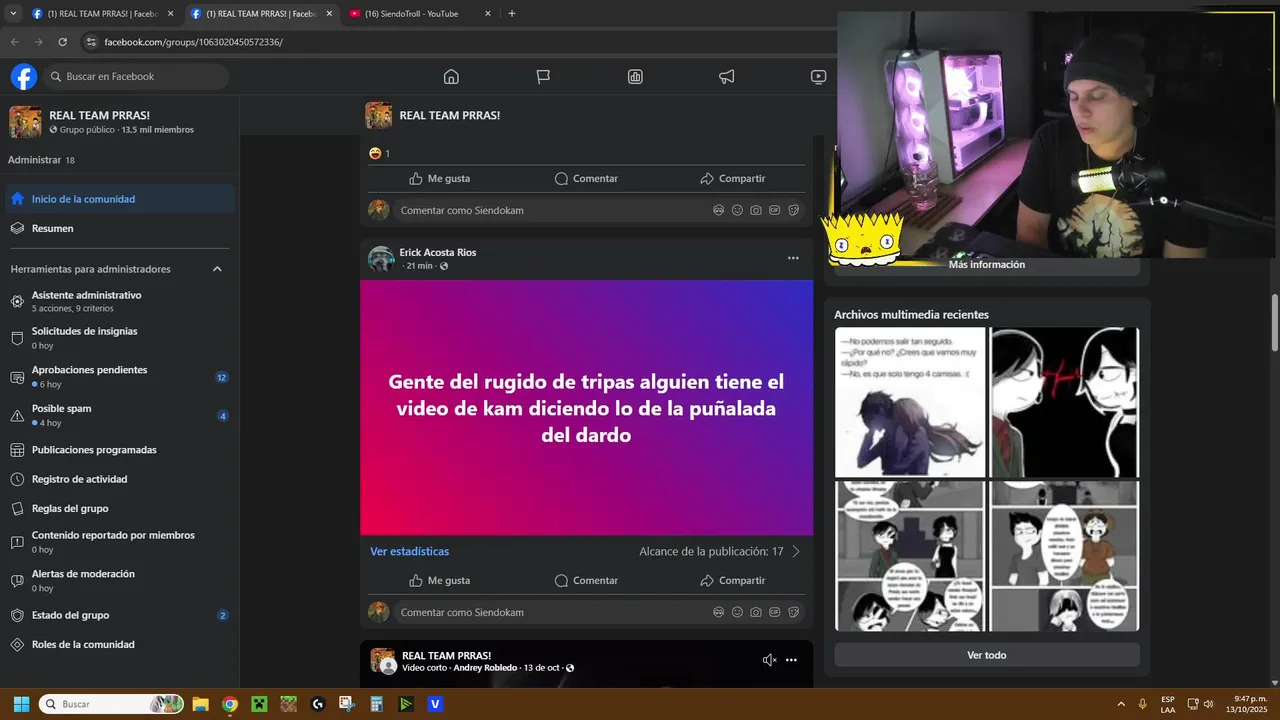Click Ver todo under recent media

coord(987,655)
